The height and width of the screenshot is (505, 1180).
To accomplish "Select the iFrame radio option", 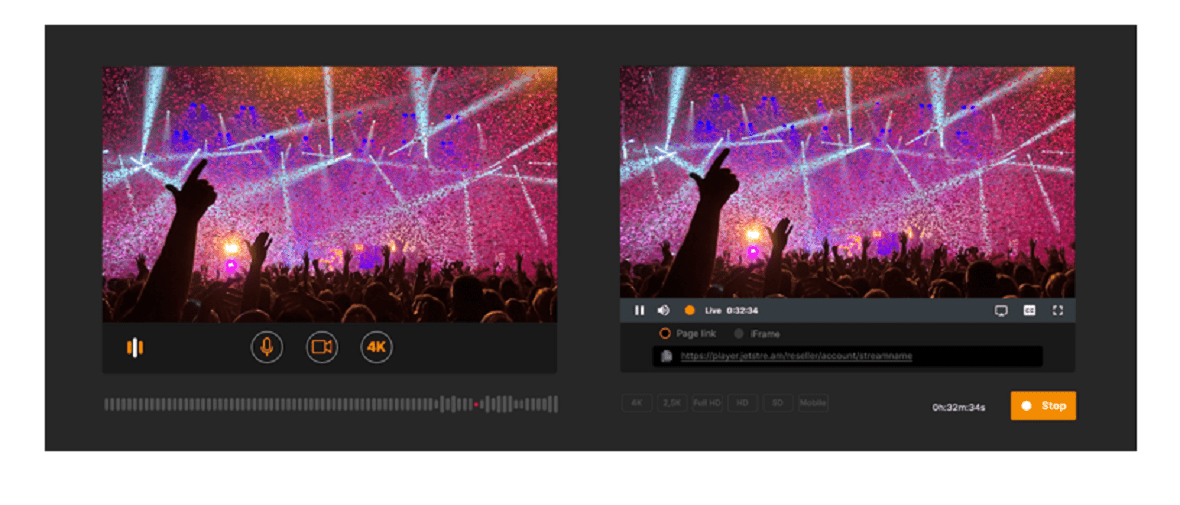I will click(757, 333).
